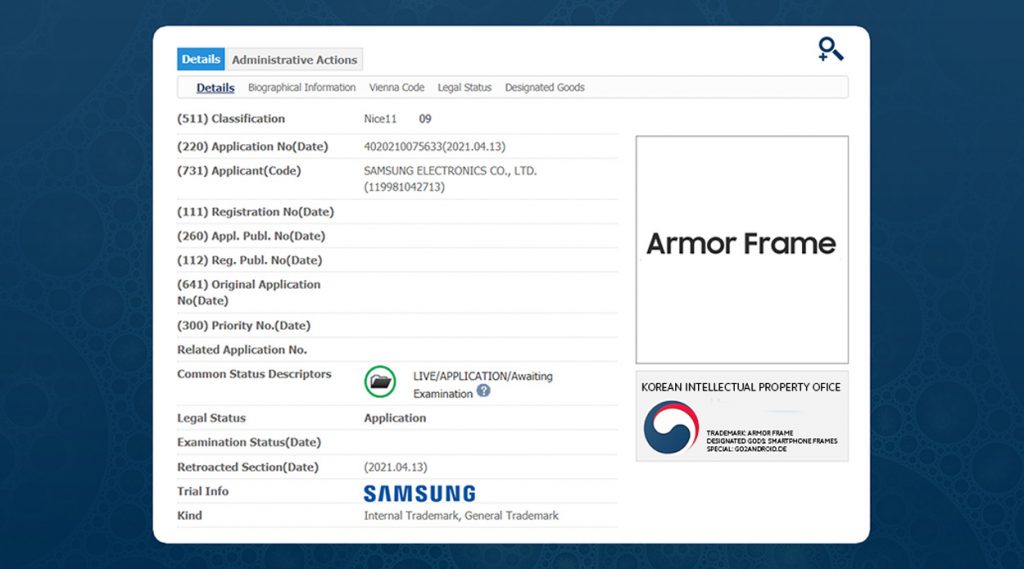Select the underlined Details sub-tab
Image resolution: width=1024 pixels, height=569 pixels.
coord(215,88)
